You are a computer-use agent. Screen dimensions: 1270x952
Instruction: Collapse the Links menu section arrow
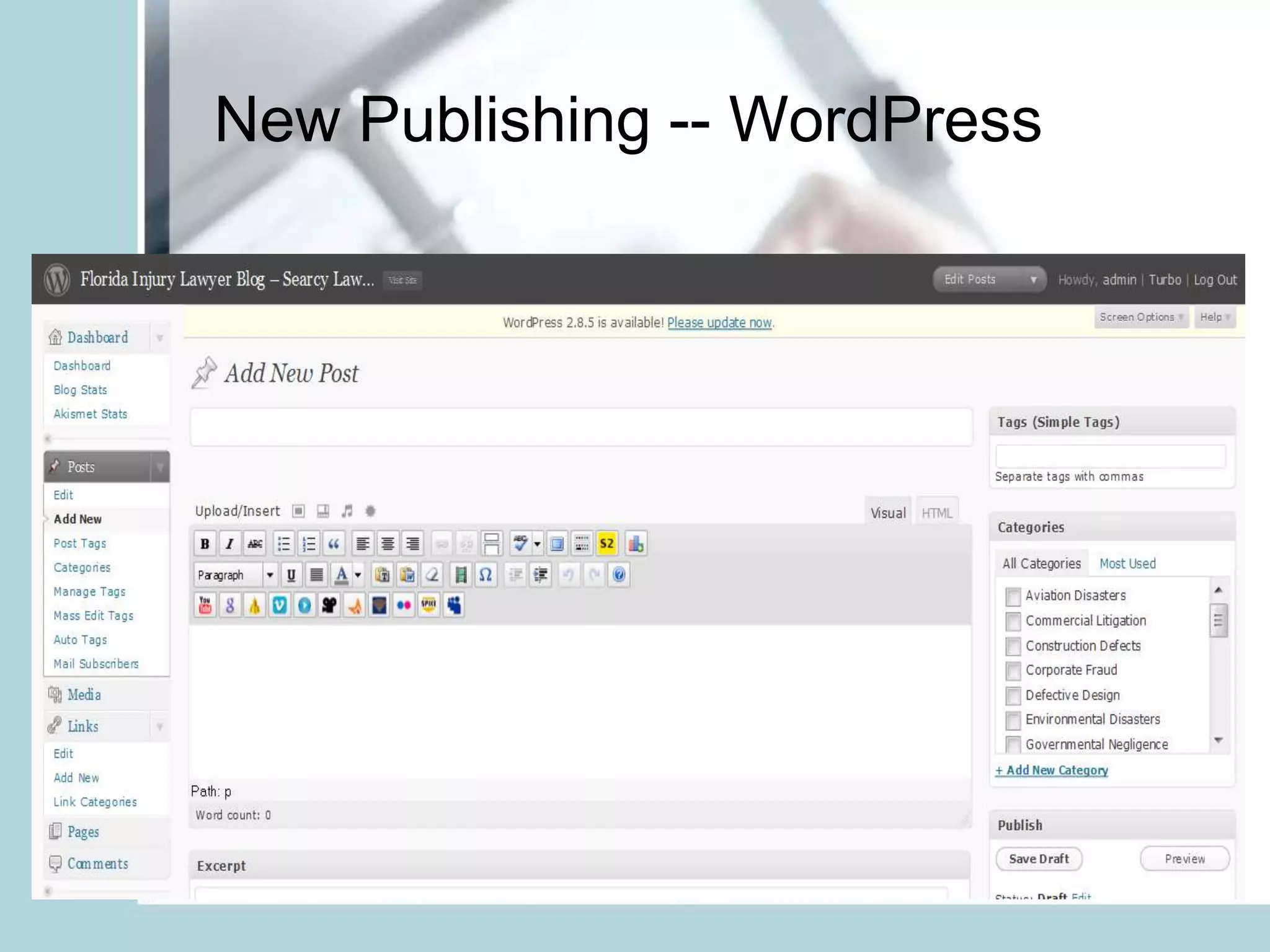tap(160, 726)
